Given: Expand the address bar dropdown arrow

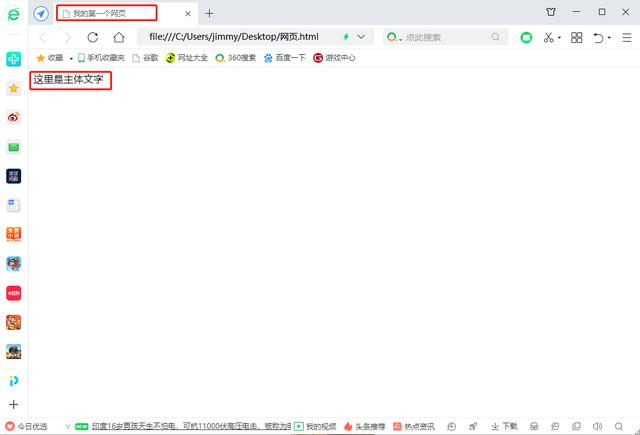Looking at the screenshot, I should point(361,37).
